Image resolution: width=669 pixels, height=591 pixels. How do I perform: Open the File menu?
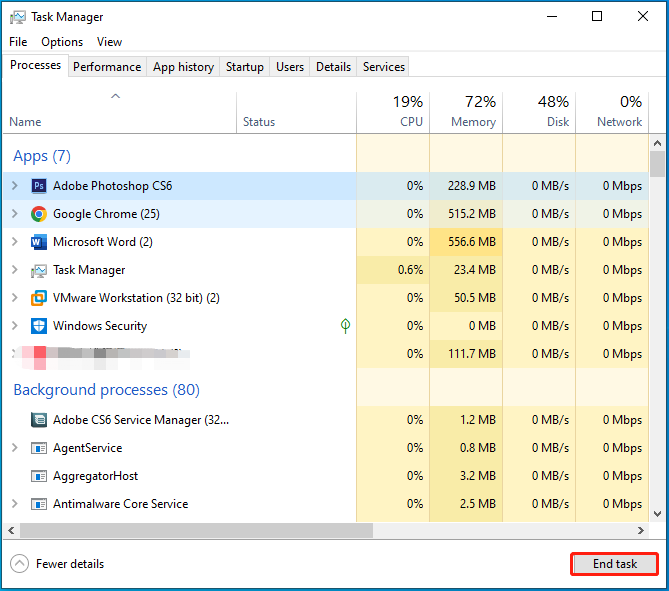[x=18, y=42]
